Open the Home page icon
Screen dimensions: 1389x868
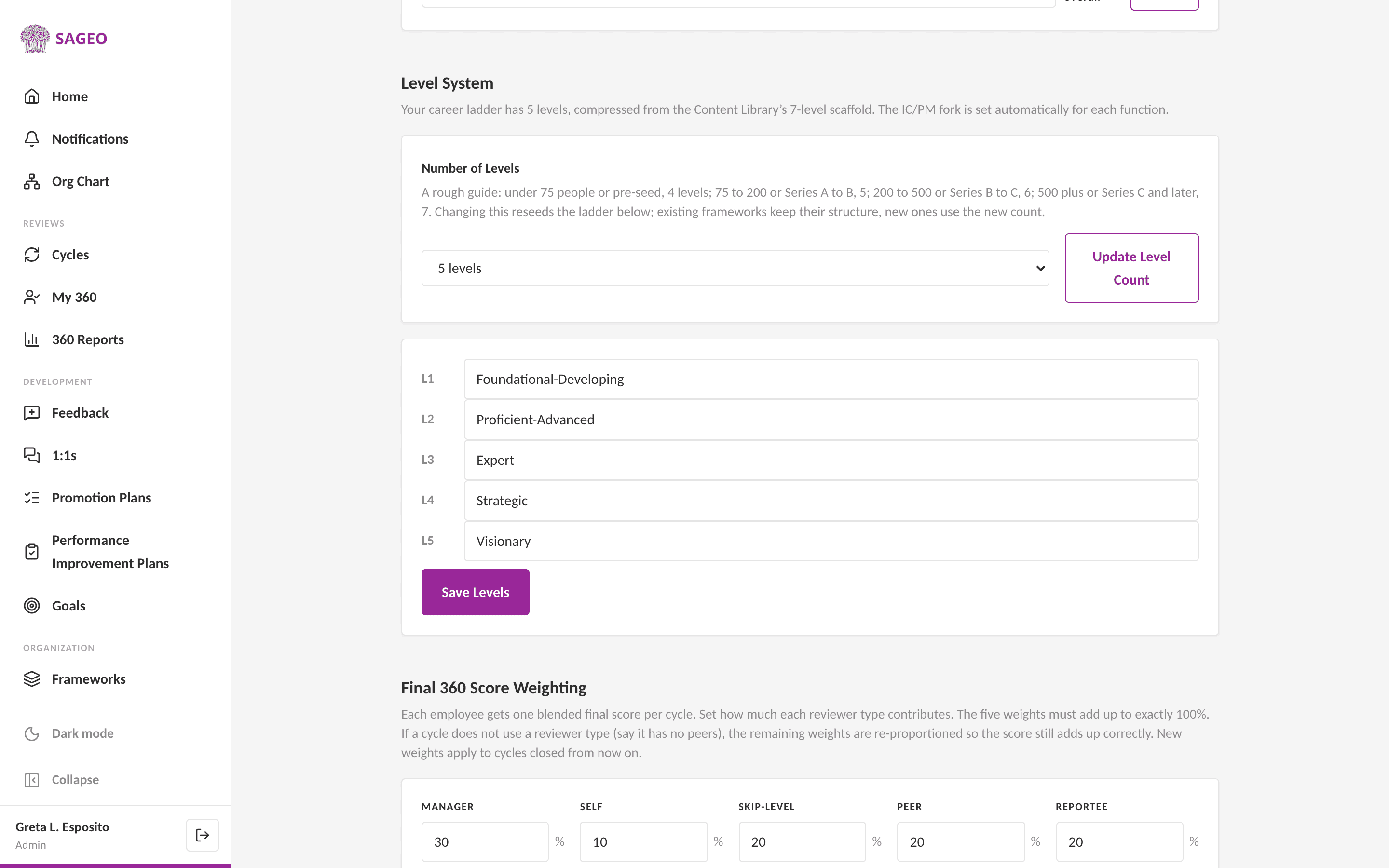point(31,96)
